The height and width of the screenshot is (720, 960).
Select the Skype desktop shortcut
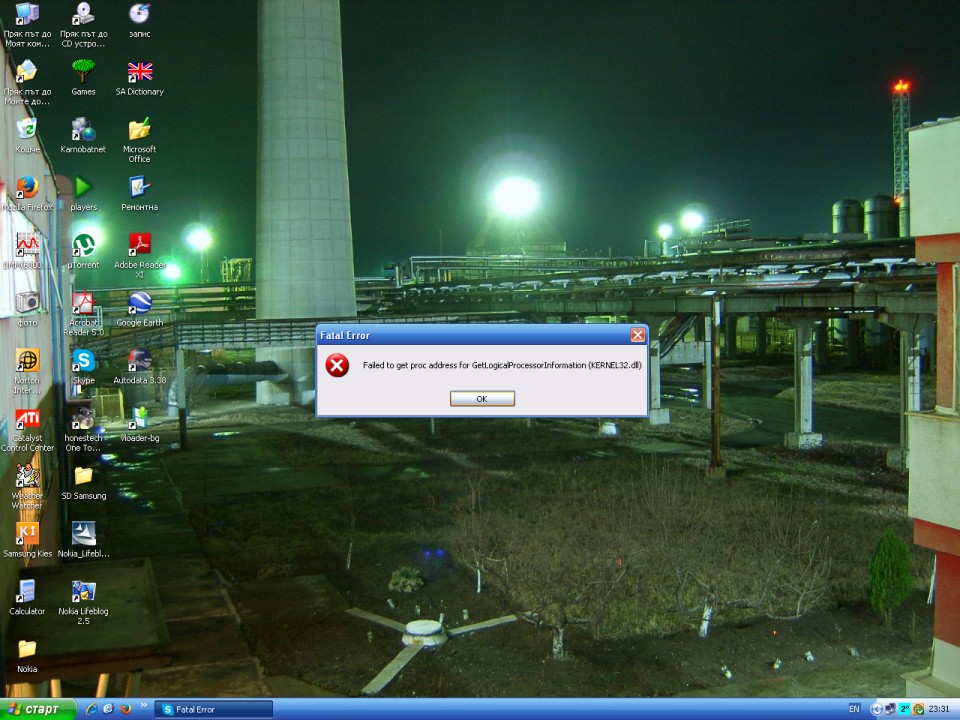(83, 366)
